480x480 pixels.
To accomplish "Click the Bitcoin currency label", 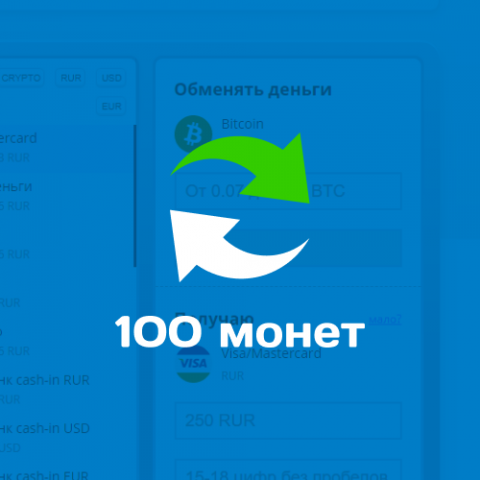I will (242, 124).
